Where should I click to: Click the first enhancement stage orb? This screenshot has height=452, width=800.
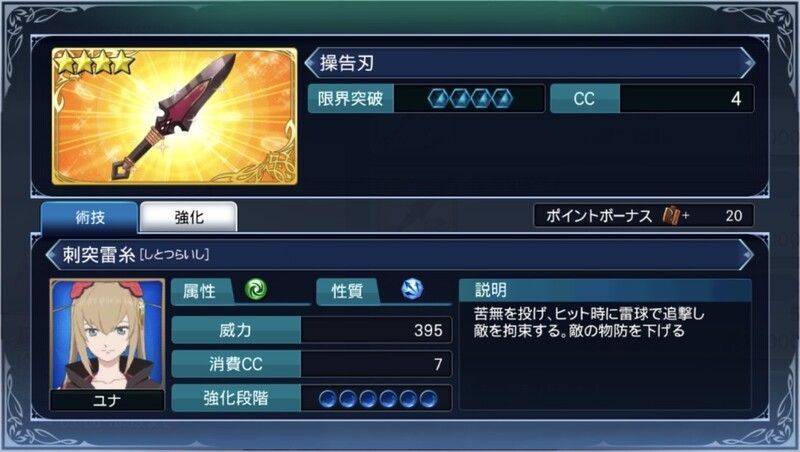pyautogui.click(x=328, y=398)
